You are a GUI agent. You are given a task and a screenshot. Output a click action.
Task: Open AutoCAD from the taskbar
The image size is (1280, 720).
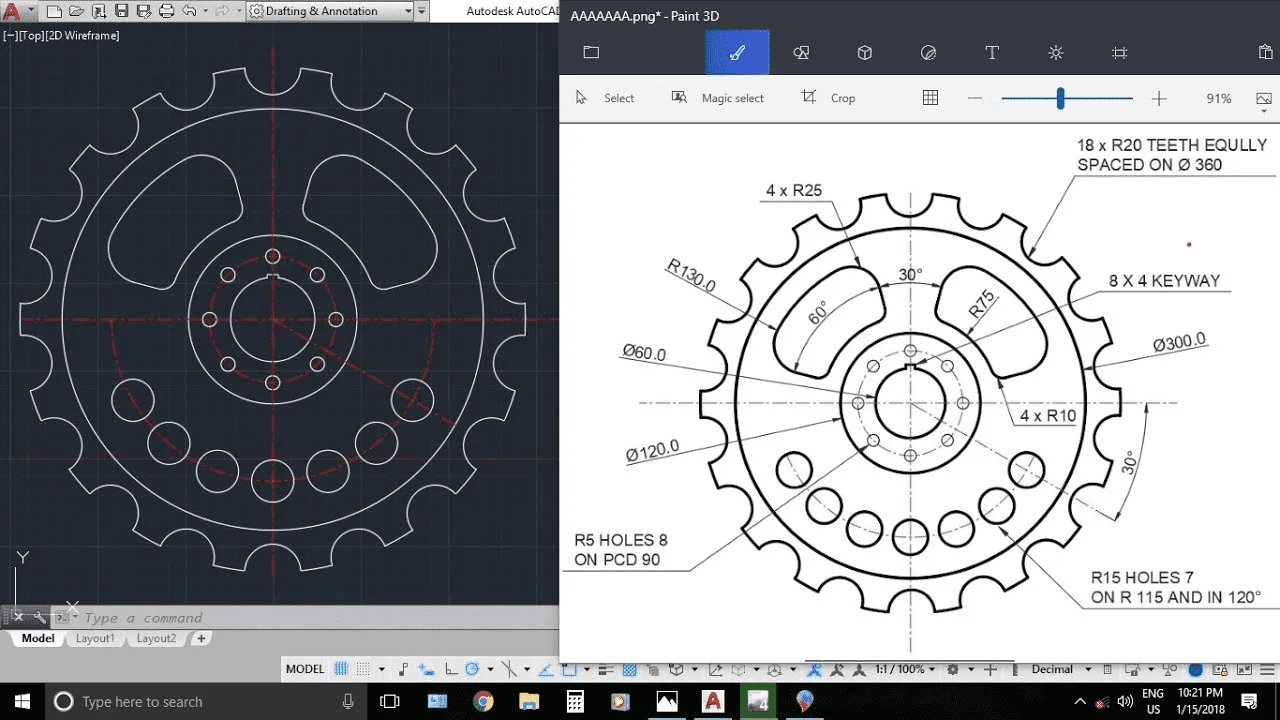click(x=712, y=701)
